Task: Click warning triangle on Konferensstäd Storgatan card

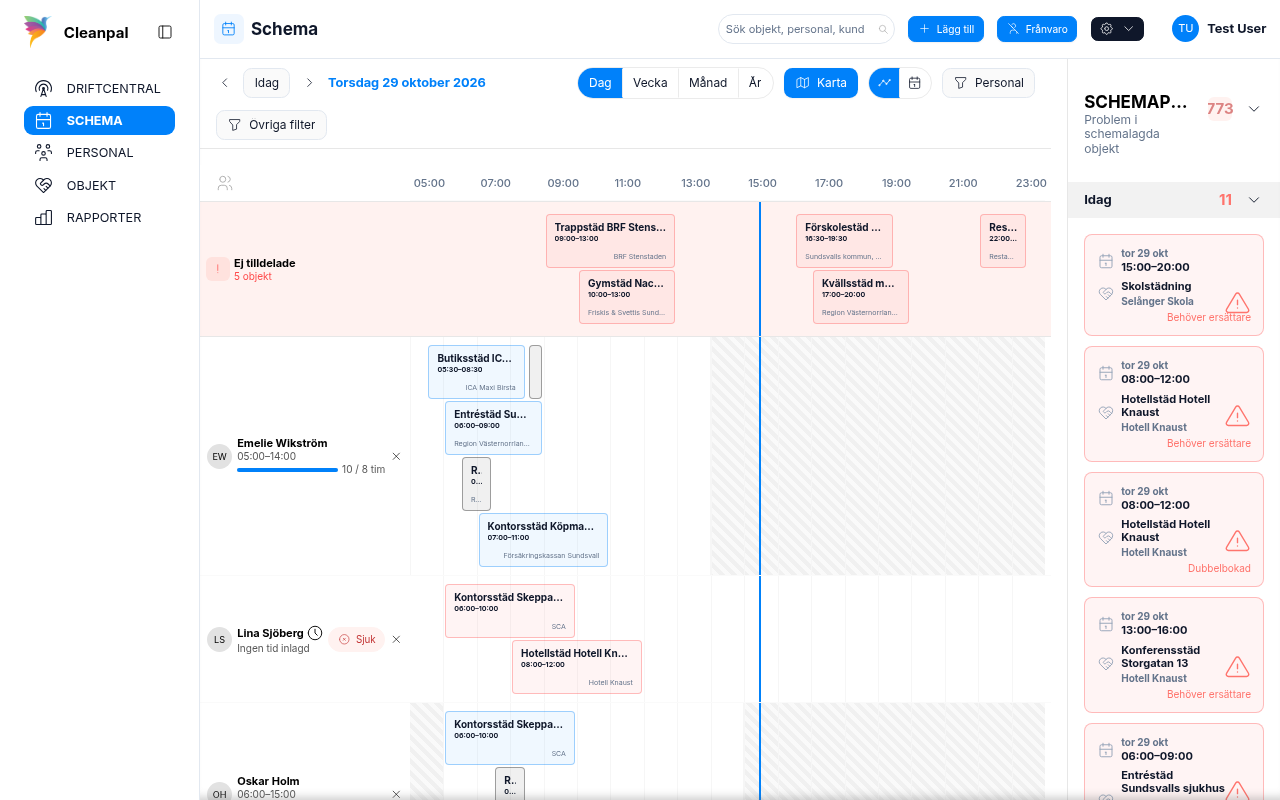Action: 1237,666
